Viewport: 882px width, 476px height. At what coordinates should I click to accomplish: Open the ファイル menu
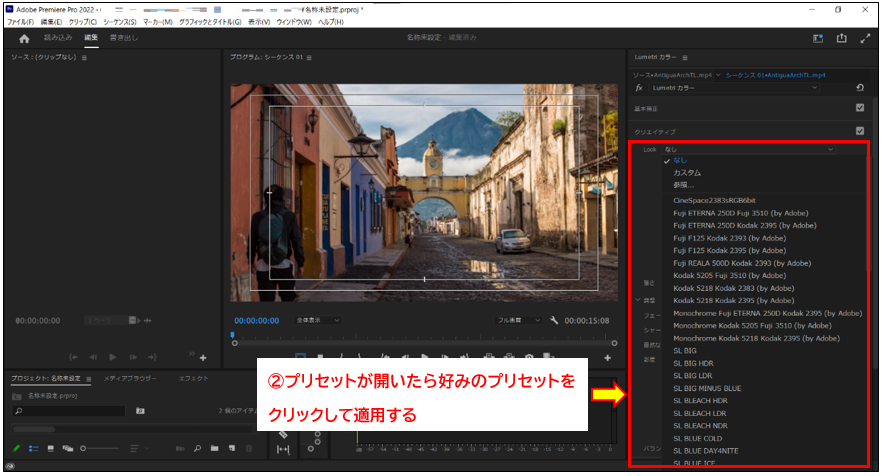(x=20, y=22)
